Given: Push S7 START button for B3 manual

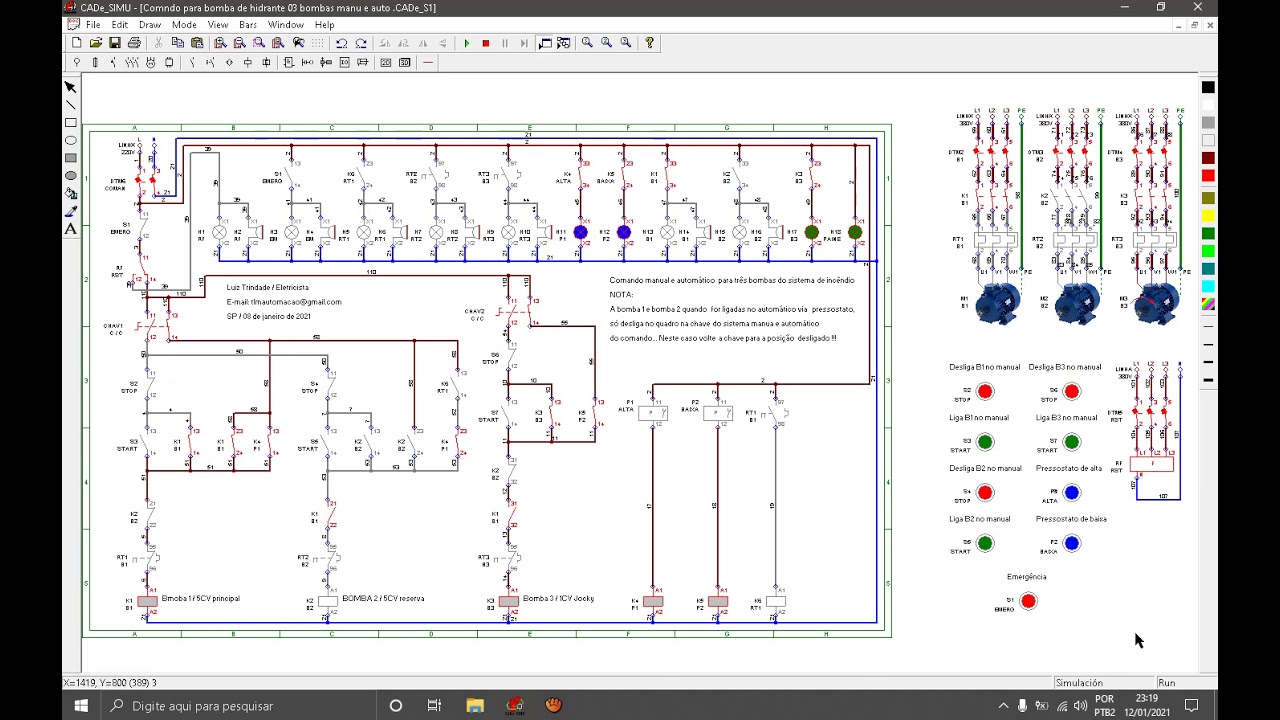Looking at the screenshot, I should coord(1072,442).
